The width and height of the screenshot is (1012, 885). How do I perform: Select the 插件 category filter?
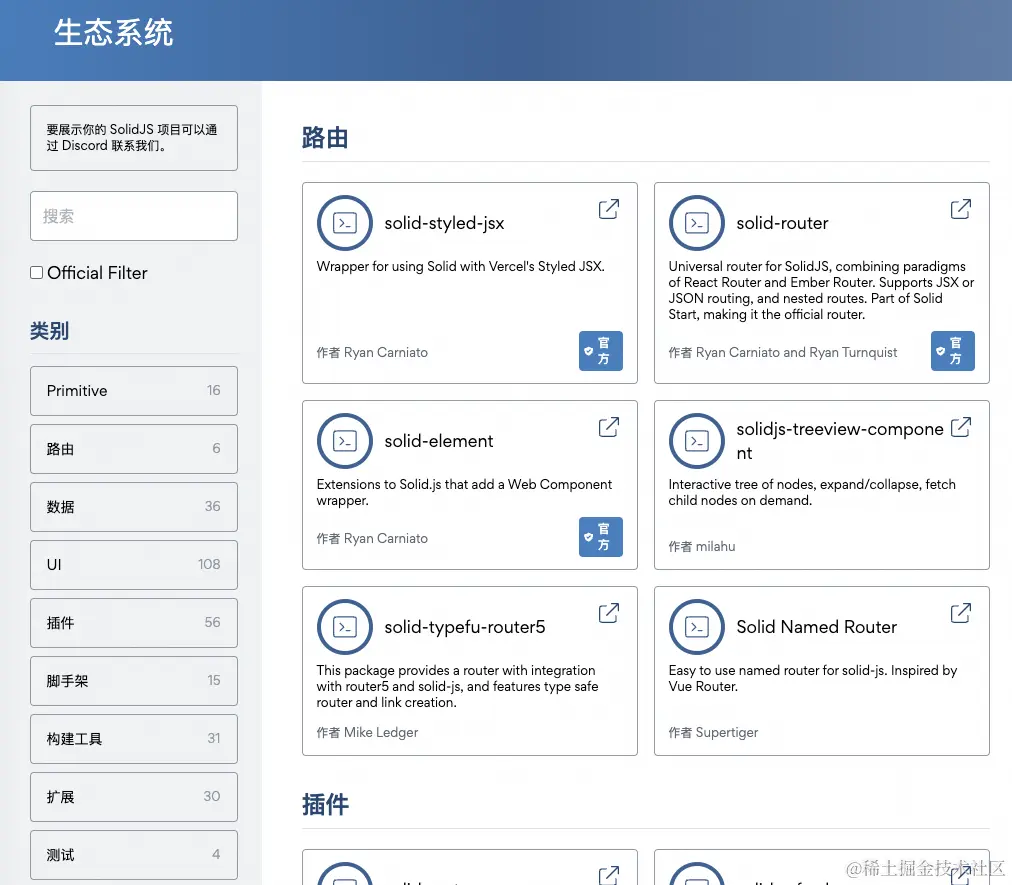133,623
